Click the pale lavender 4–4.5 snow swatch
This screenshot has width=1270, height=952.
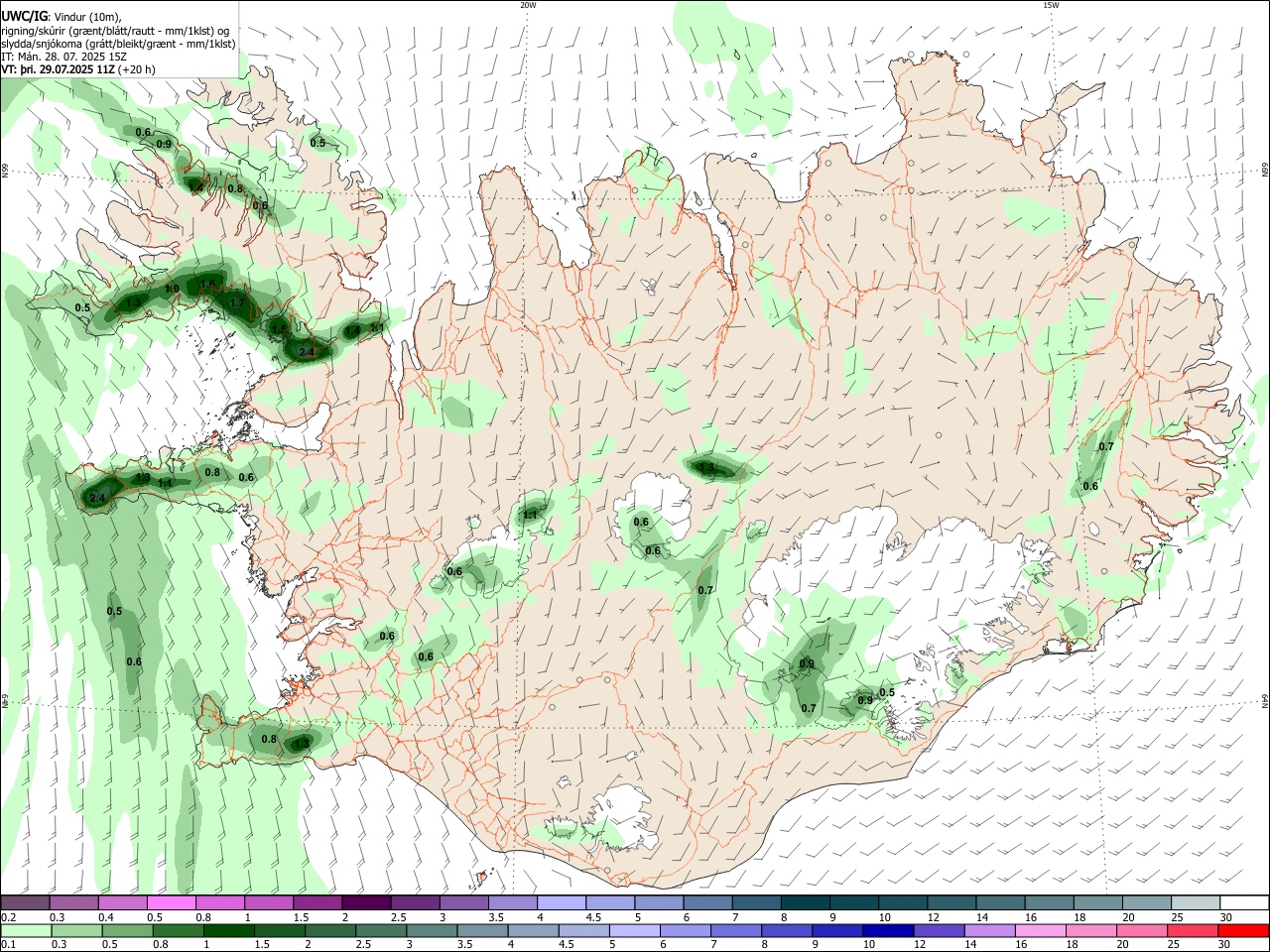point(561,902)
